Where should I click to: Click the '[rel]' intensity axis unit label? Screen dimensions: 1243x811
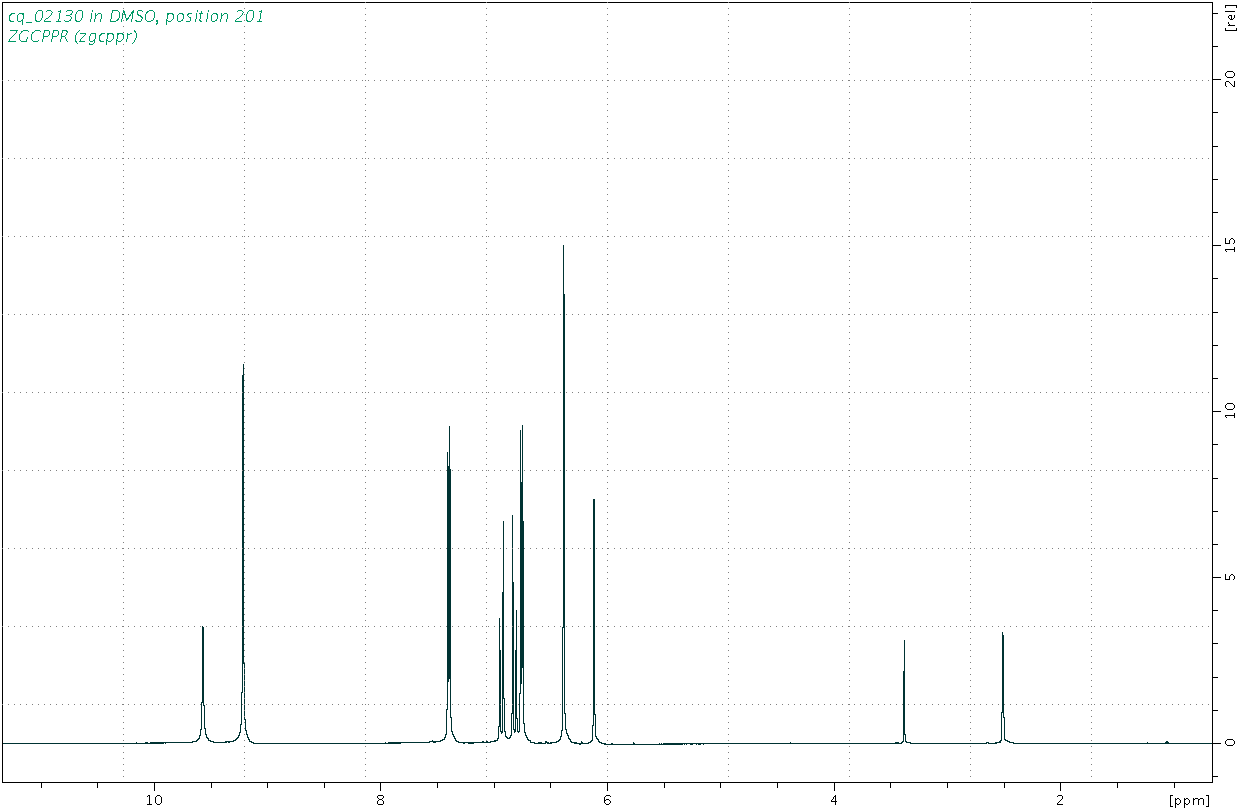(x=1229, y=18)
